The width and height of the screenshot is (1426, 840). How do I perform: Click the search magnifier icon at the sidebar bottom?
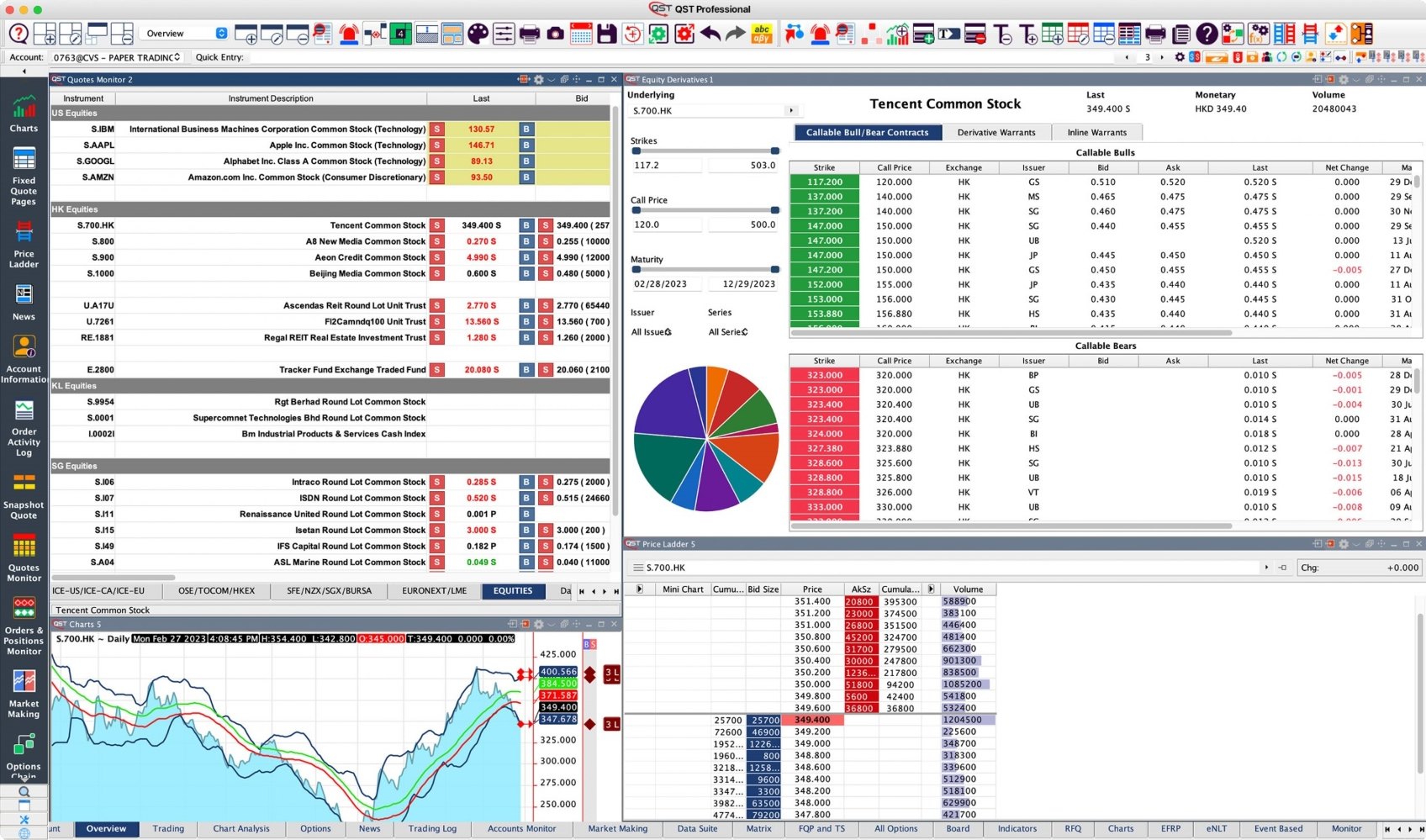pos(24,791)
